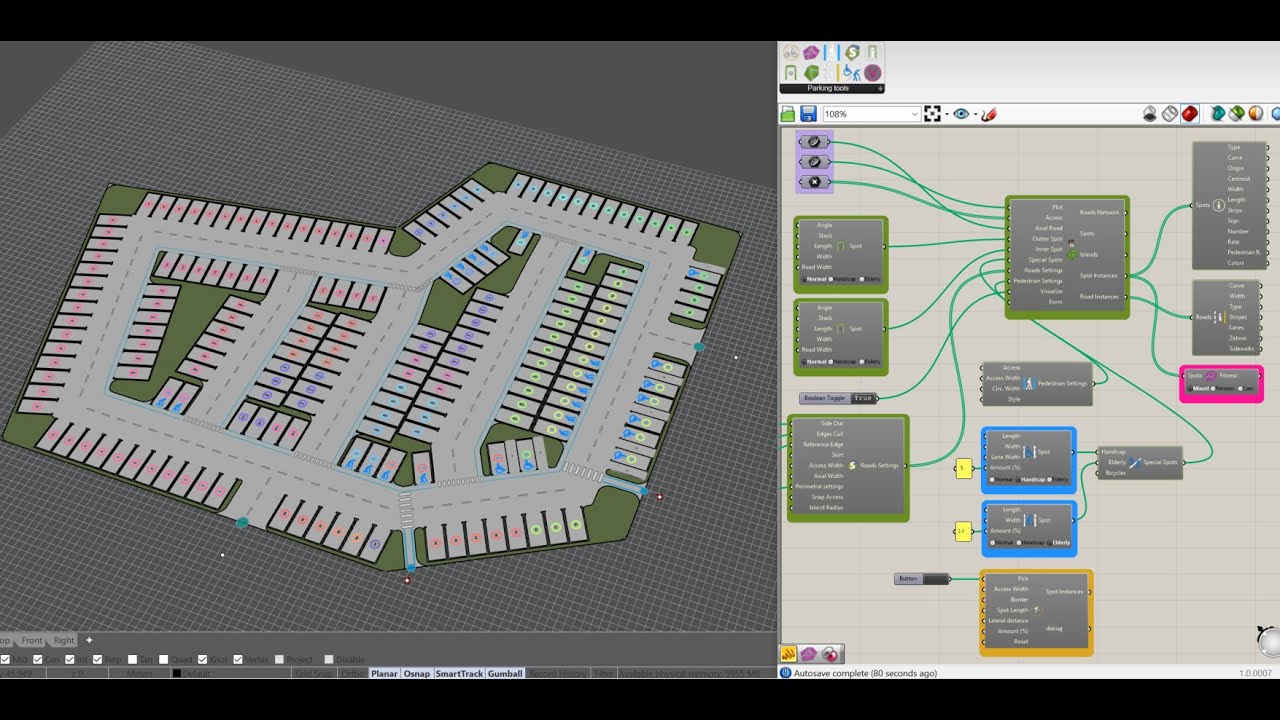Toggle Ortho in status bar
This screenshot has height=720, width=1280.
(x=353, y=674)
